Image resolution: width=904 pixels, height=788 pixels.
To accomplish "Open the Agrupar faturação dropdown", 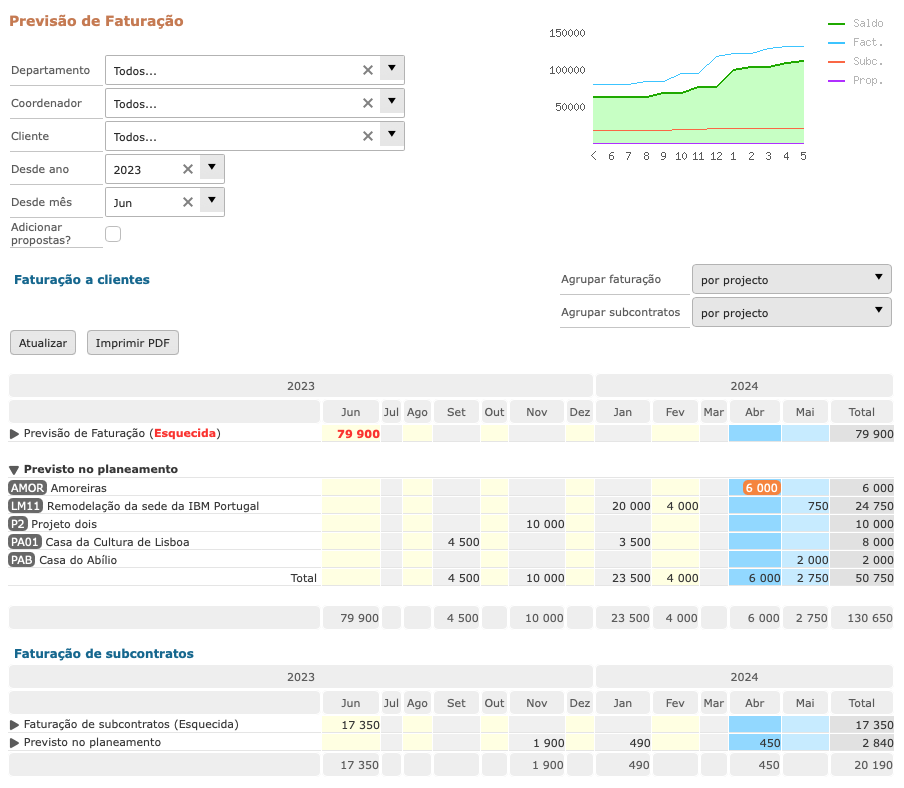I will pos(791,279).
